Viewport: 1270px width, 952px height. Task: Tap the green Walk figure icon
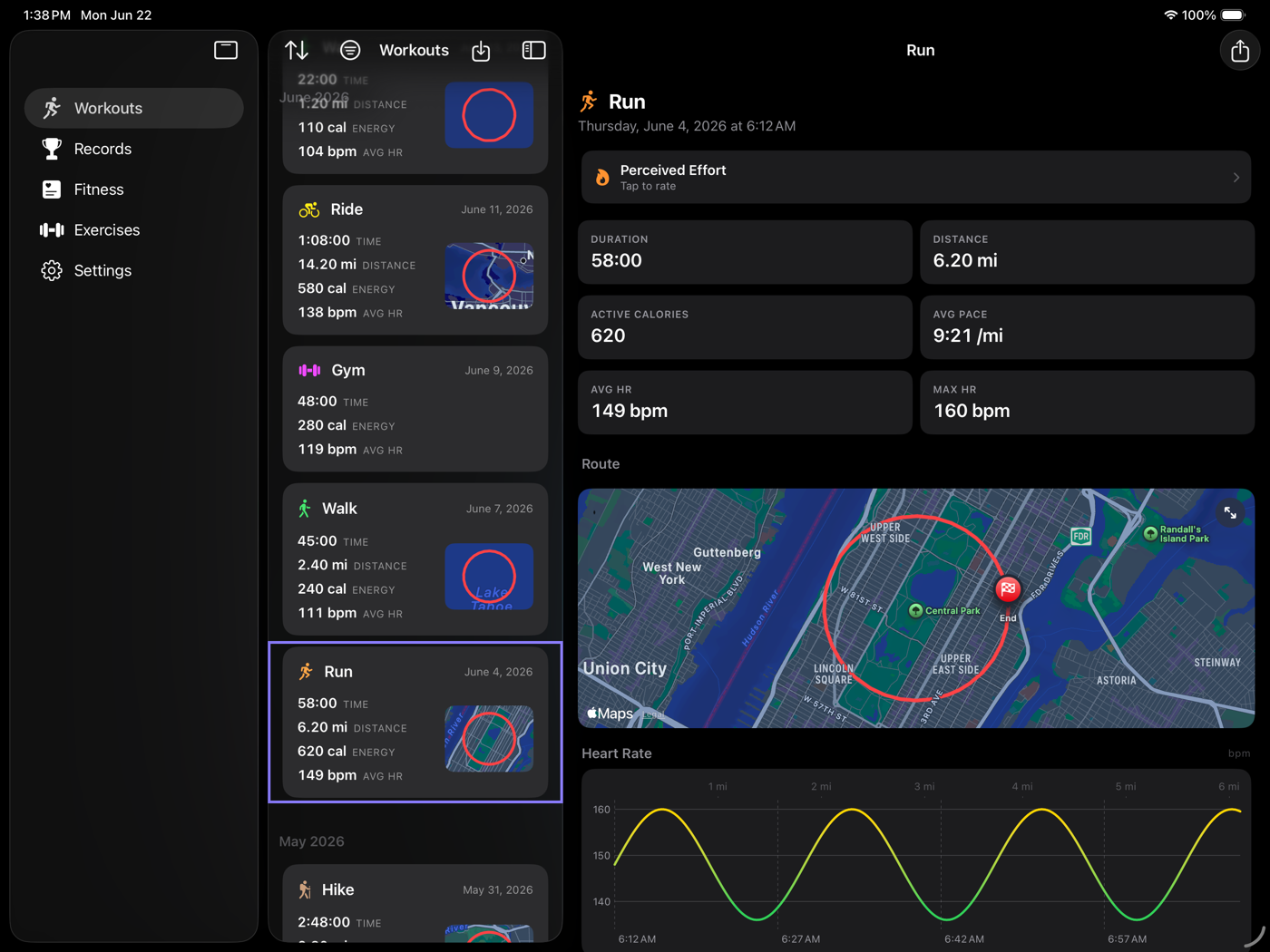tap(305, 509)
